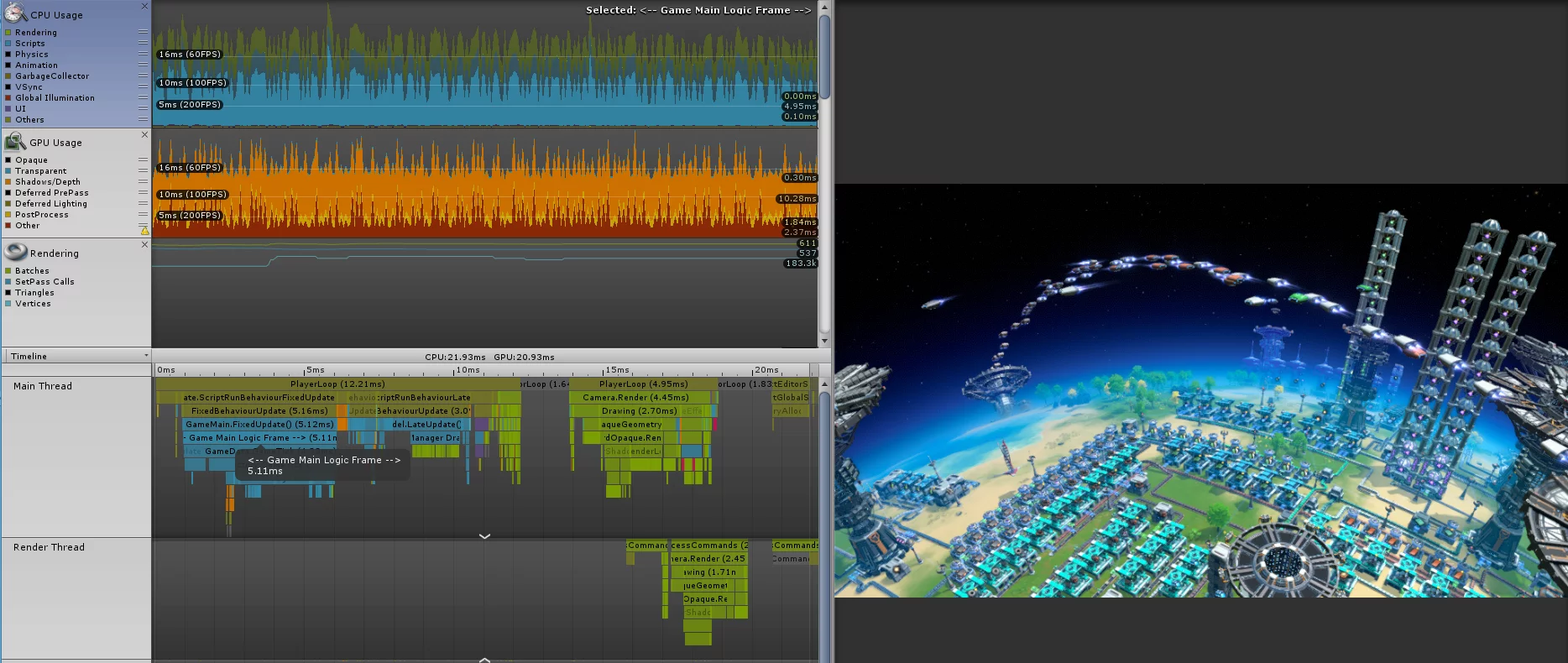Click the 16ms (60FPS) CPU chart label
Screen dimensions: 1568x663
[x=190, y=54]
